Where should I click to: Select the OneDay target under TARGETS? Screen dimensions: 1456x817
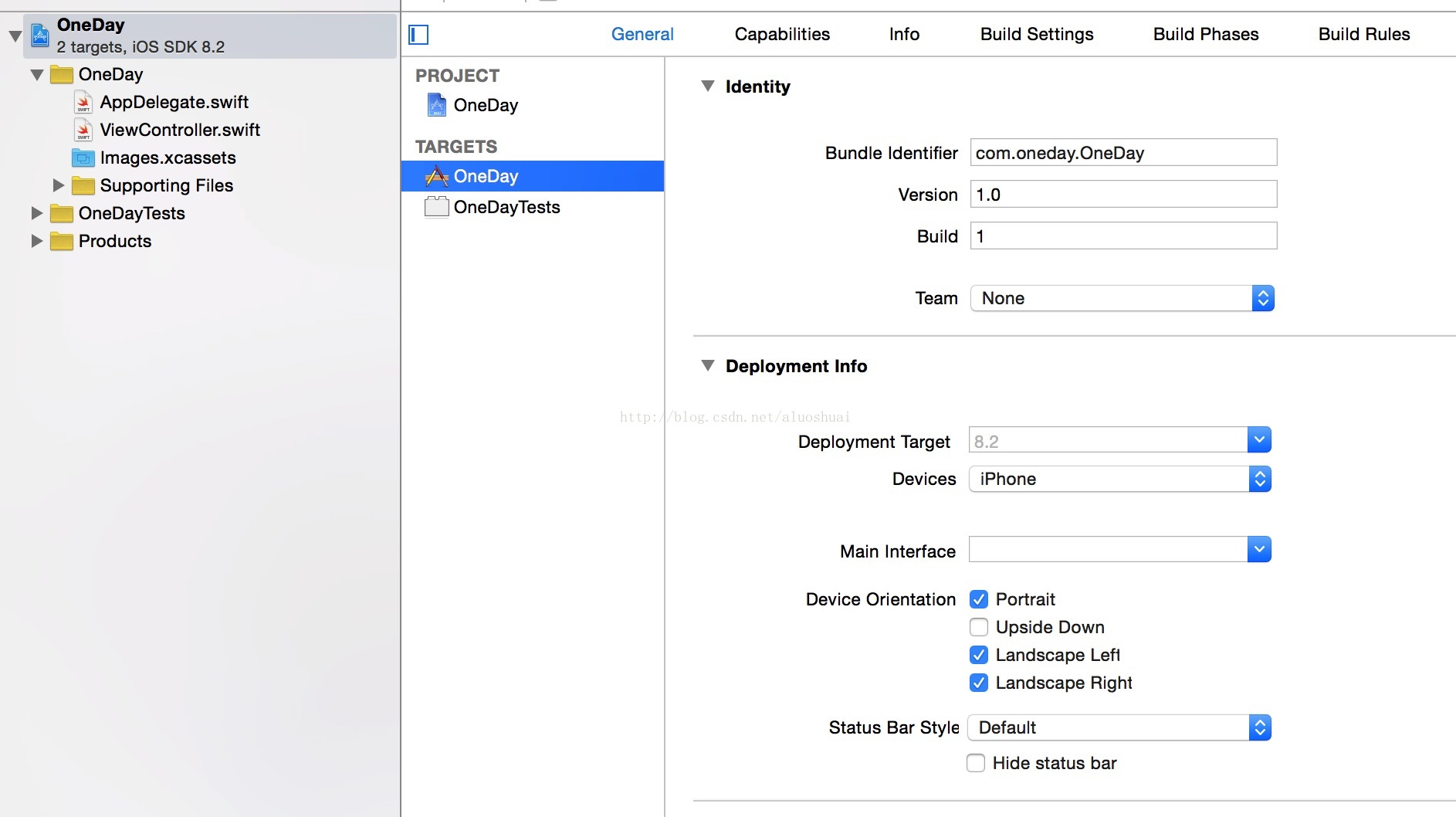(533, 176)
